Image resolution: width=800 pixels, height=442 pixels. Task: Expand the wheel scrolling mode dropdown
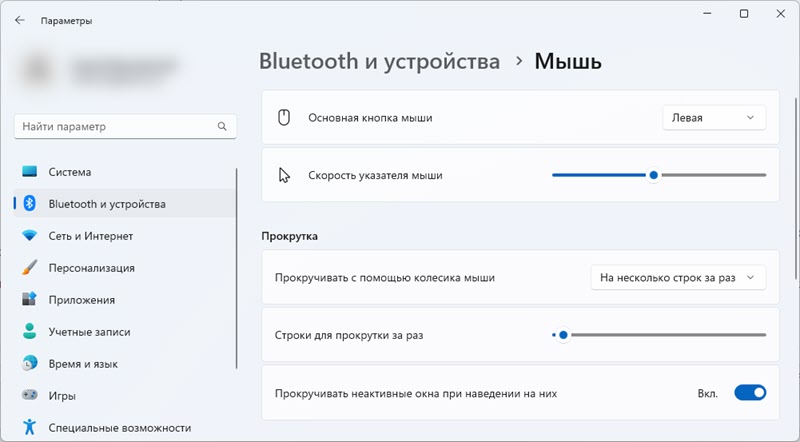(678, 277)
